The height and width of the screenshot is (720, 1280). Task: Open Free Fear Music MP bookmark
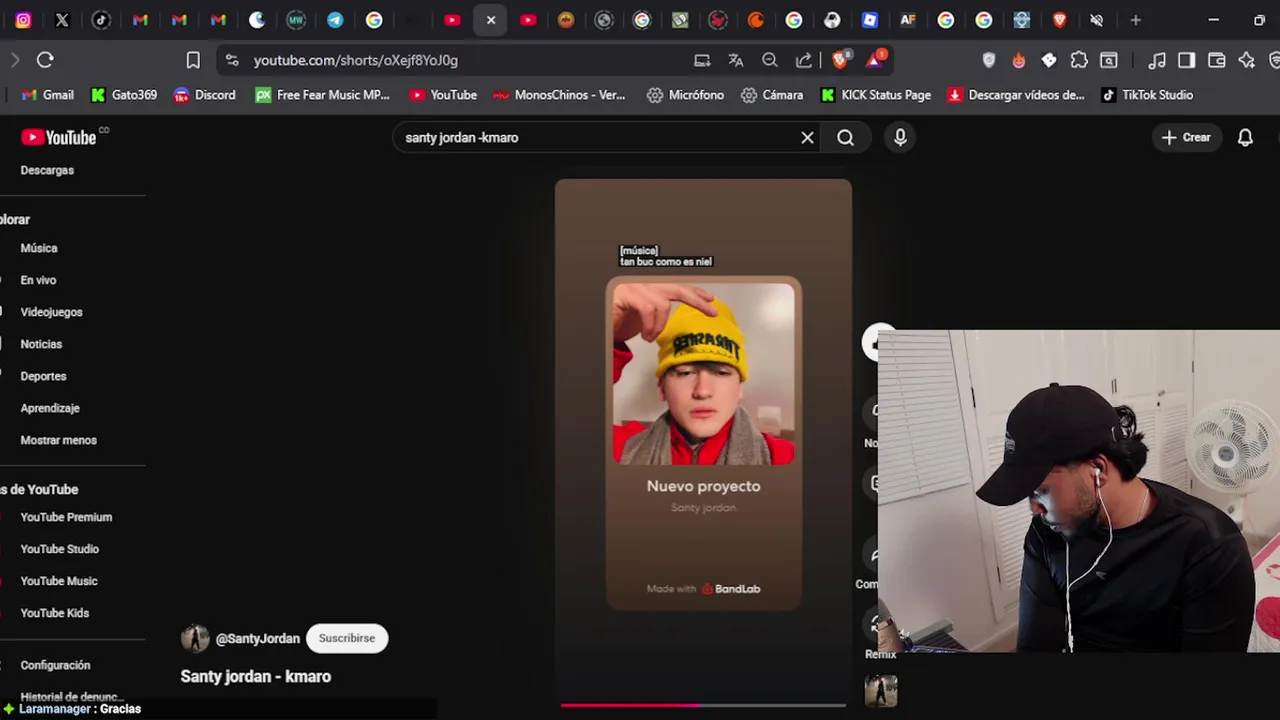coord(322,95)
